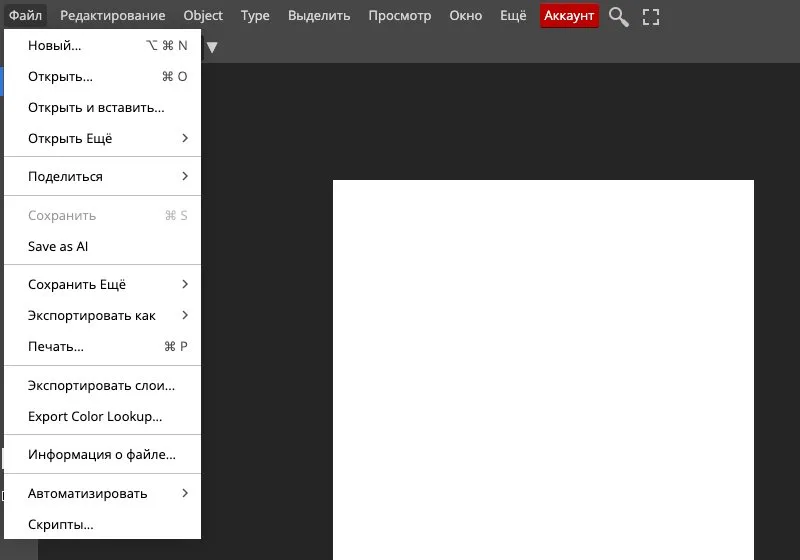Open the Просмотр menu
This screenshot has height=560, width=800.
pos(399,15)
